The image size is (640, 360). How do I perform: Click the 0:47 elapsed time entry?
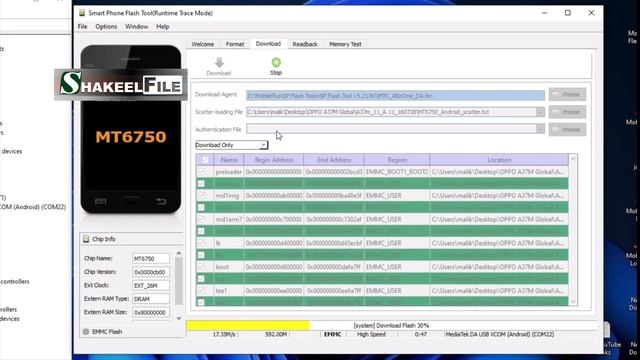coord(421,334)
